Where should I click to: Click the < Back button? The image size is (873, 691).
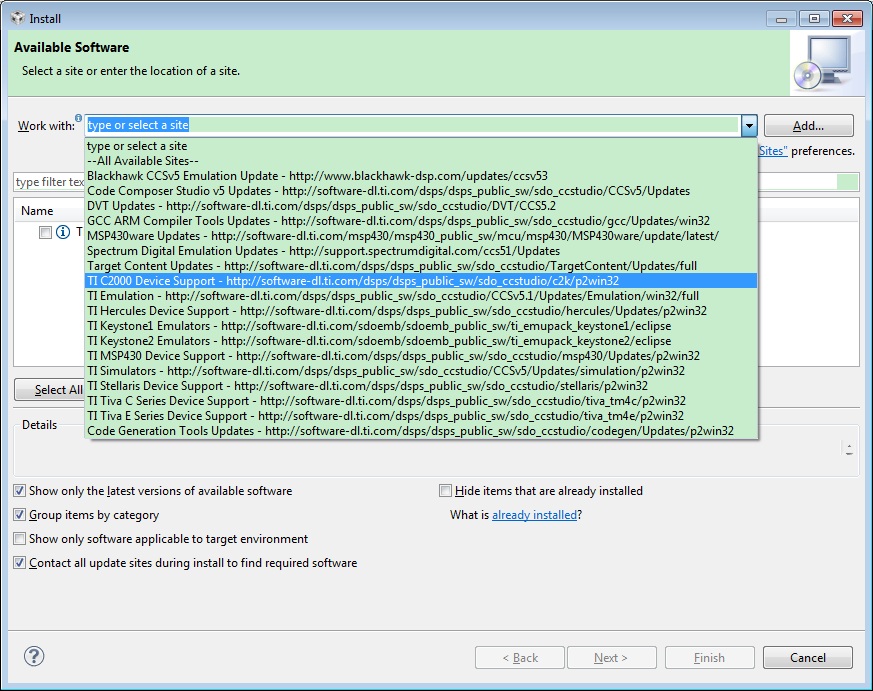click(x=519, y=658)
